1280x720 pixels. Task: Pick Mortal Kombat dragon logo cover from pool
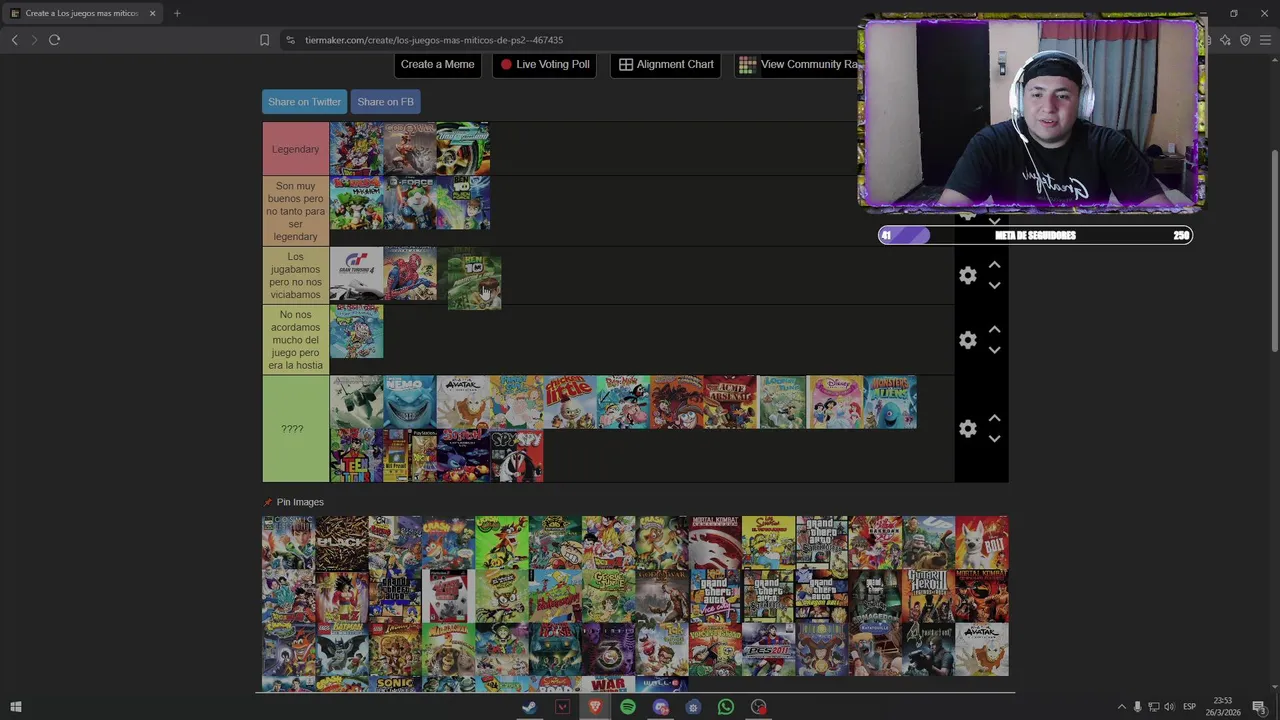(715, 542)
